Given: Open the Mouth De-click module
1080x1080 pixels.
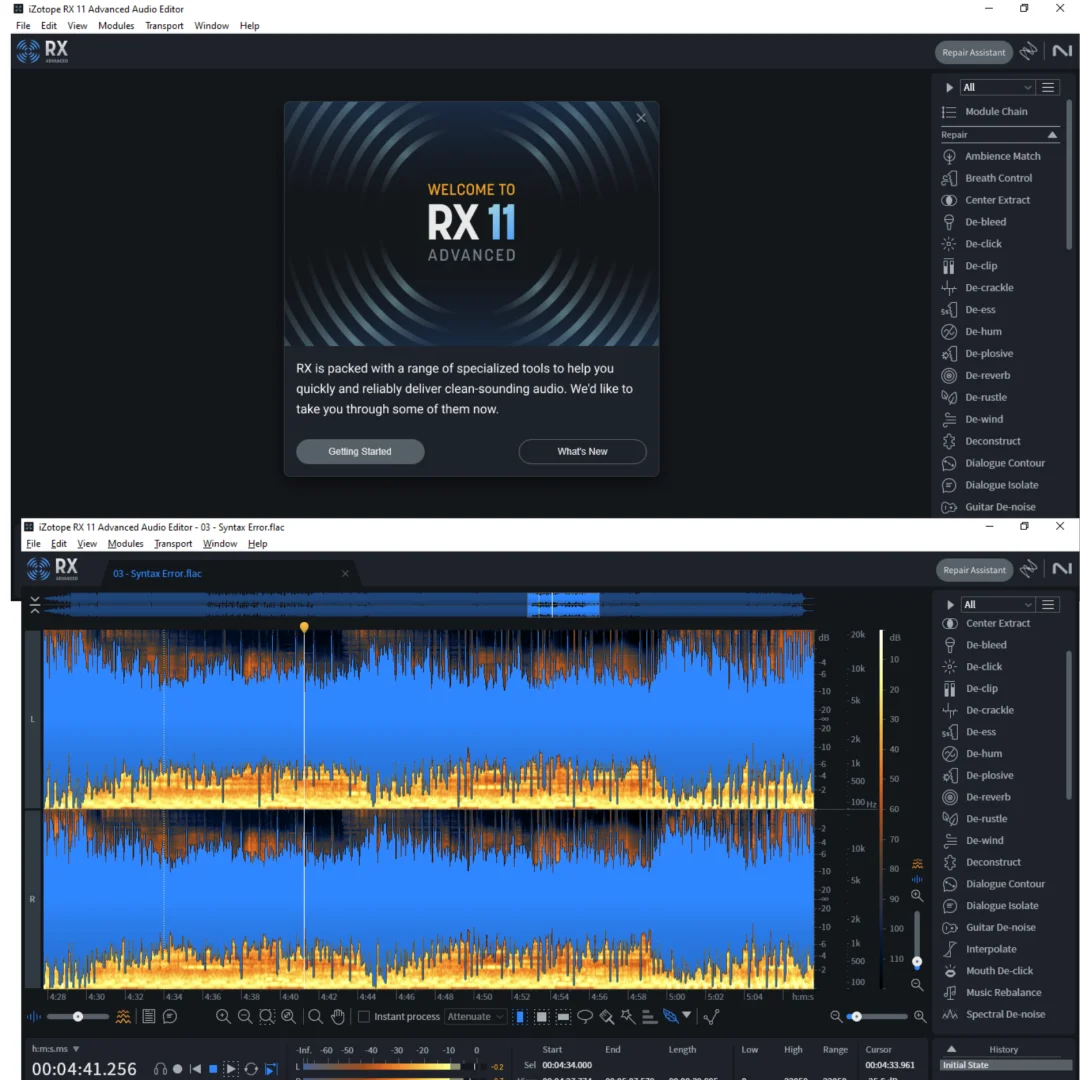Looking at the screenshot, I should [999, 971].
